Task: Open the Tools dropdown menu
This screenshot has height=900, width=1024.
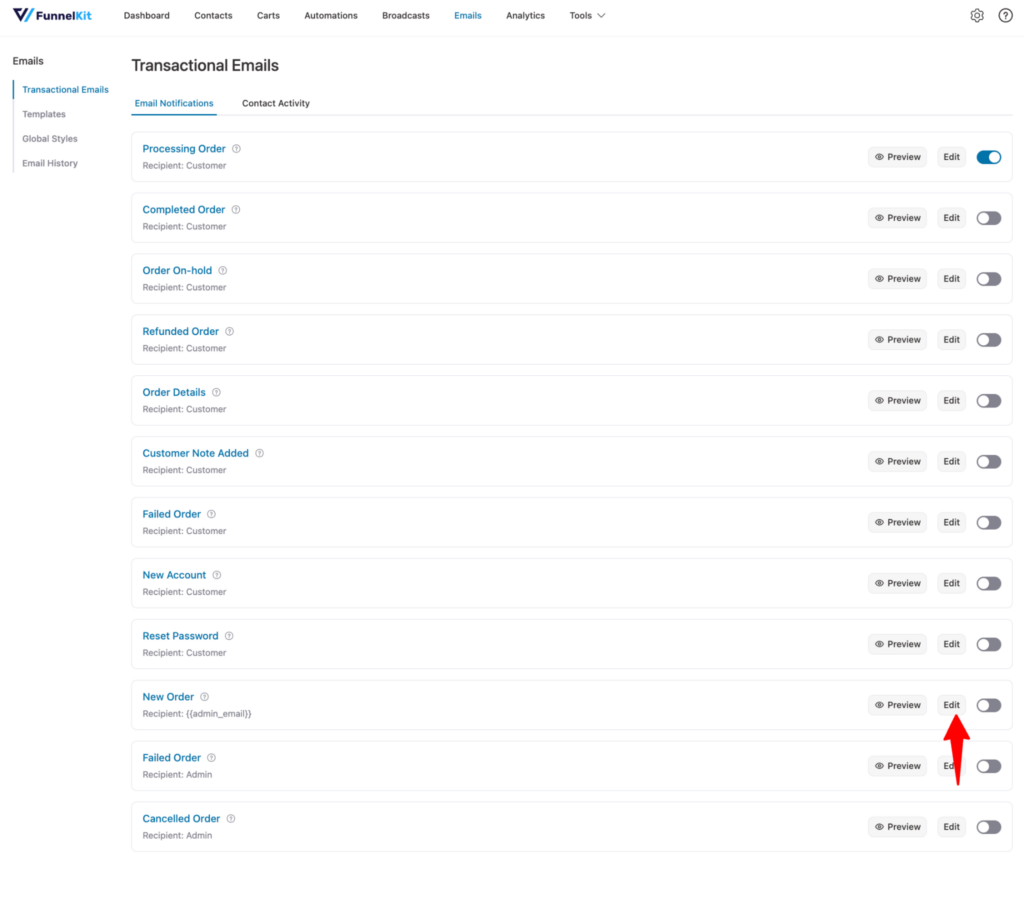Action: pos(587,15)
